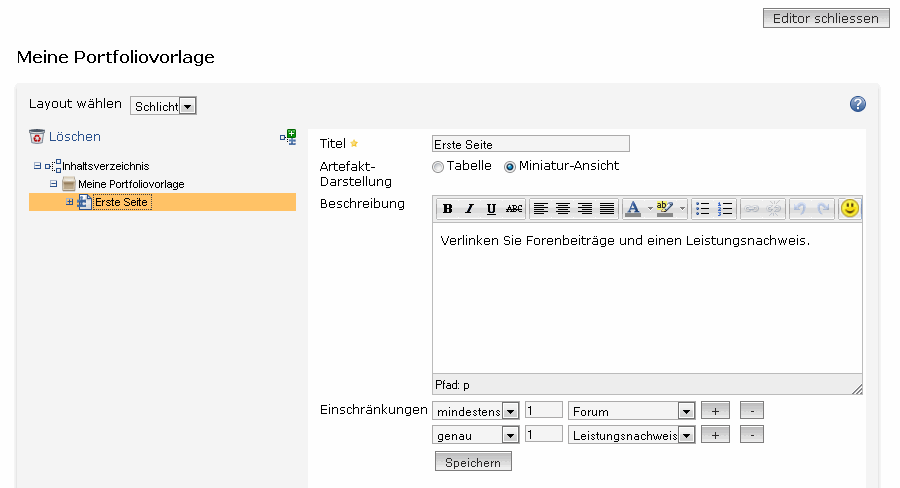Screen dimensions: 900x488
Task: Create a bulleted list in the description
Action: (x=702, y=209)
